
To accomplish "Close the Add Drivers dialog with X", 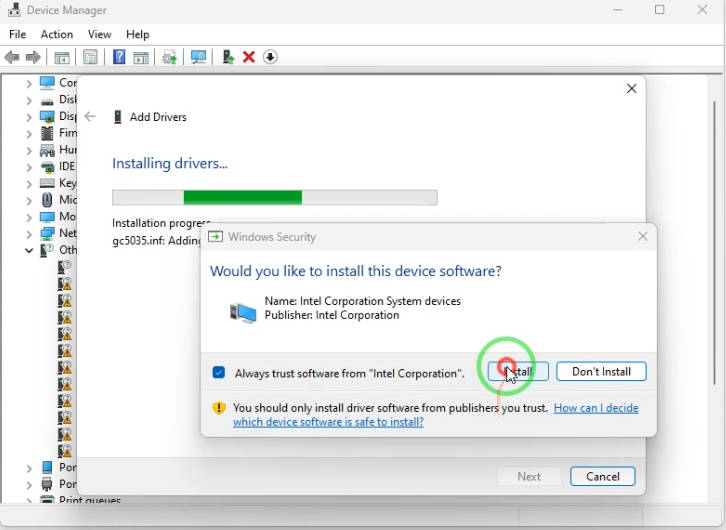I will point(631,88).
